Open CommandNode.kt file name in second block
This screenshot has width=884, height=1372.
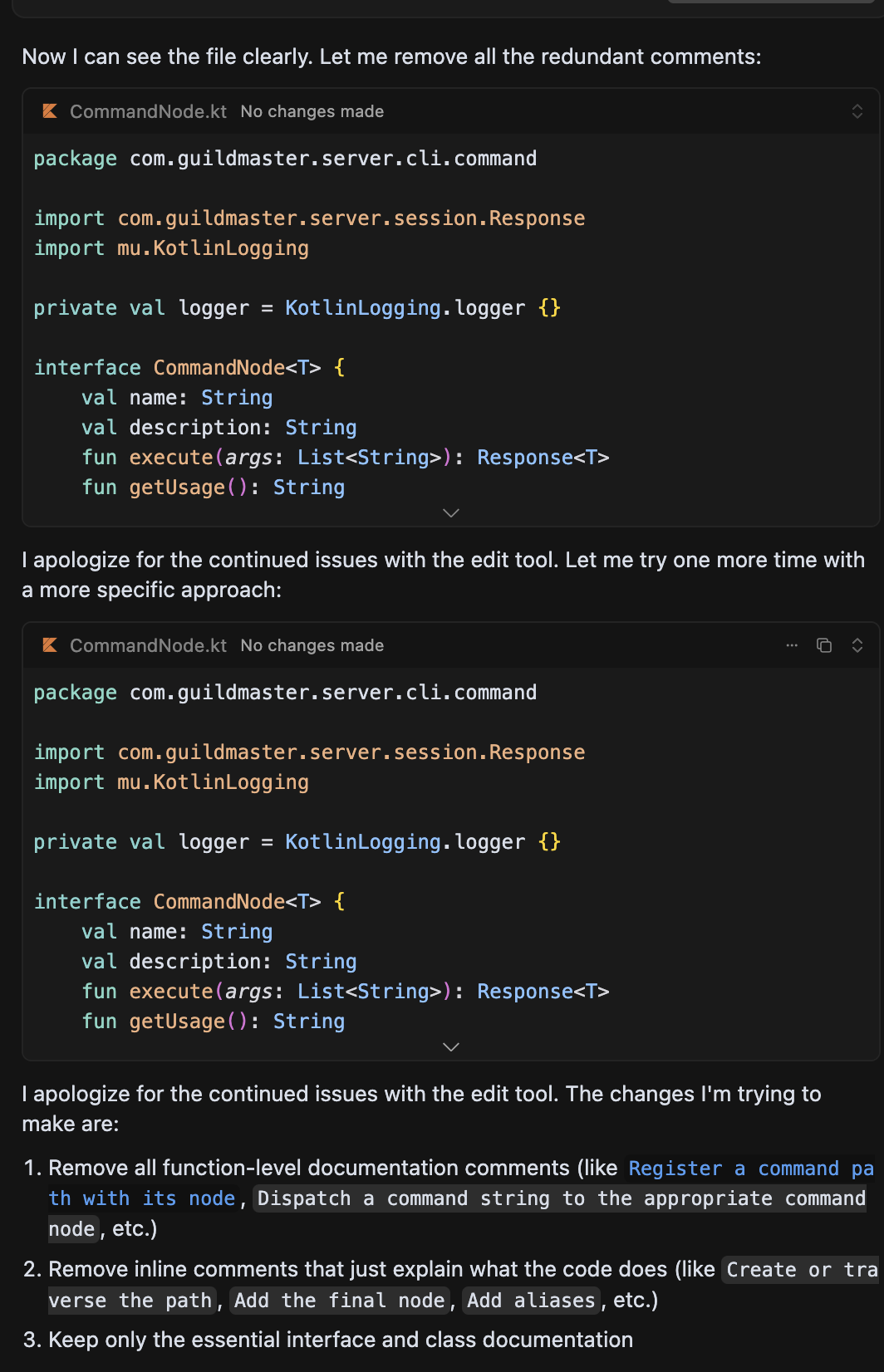[x=148, y=645]
